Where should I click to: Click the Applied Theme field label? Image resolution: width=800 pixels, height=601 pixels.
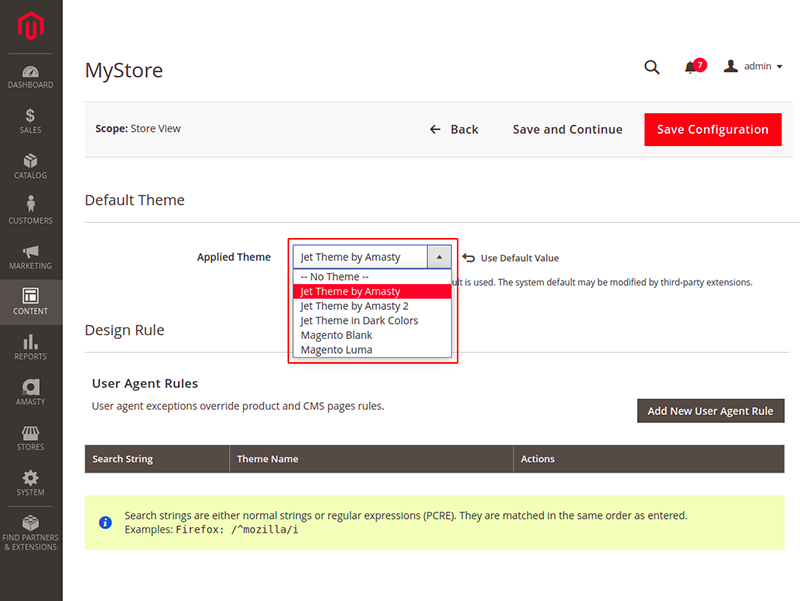[x=234, y=257]
